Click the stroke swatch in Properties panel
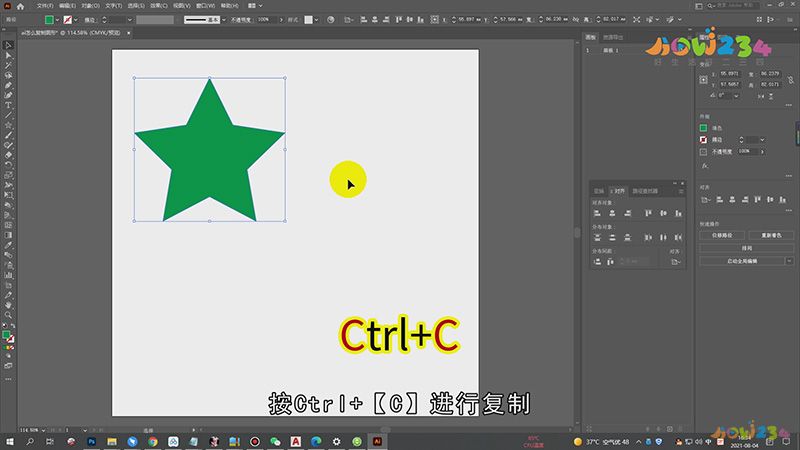The height and width of the screenshot is (450, 800). pyautogui.click(x=704, y=140)
